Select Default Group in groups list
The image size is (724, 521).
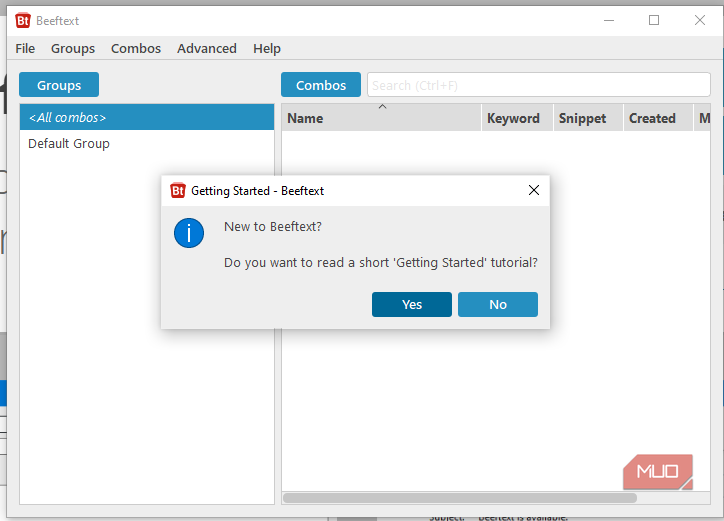[147, 144]
